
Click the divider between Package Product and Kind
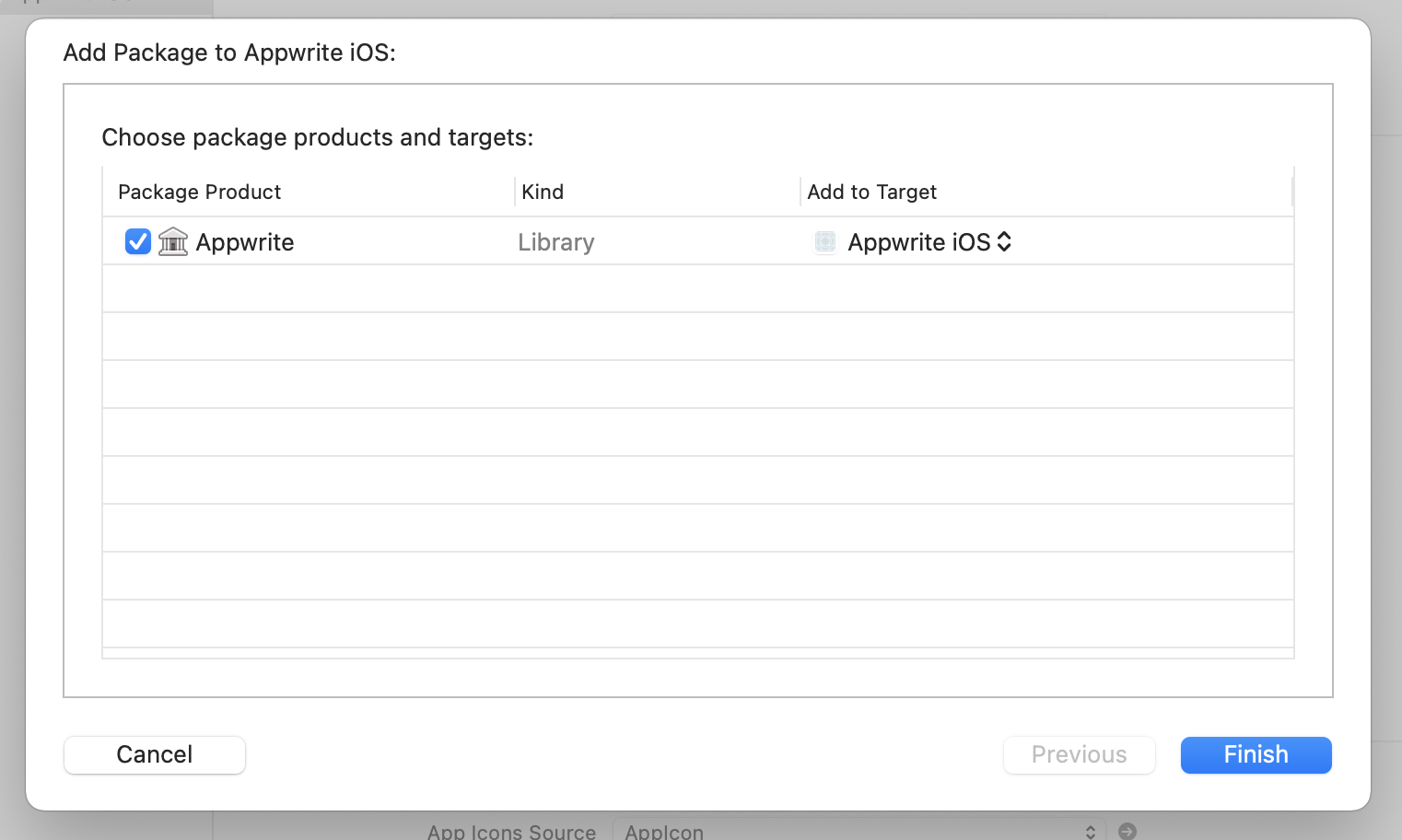point(515,192)
